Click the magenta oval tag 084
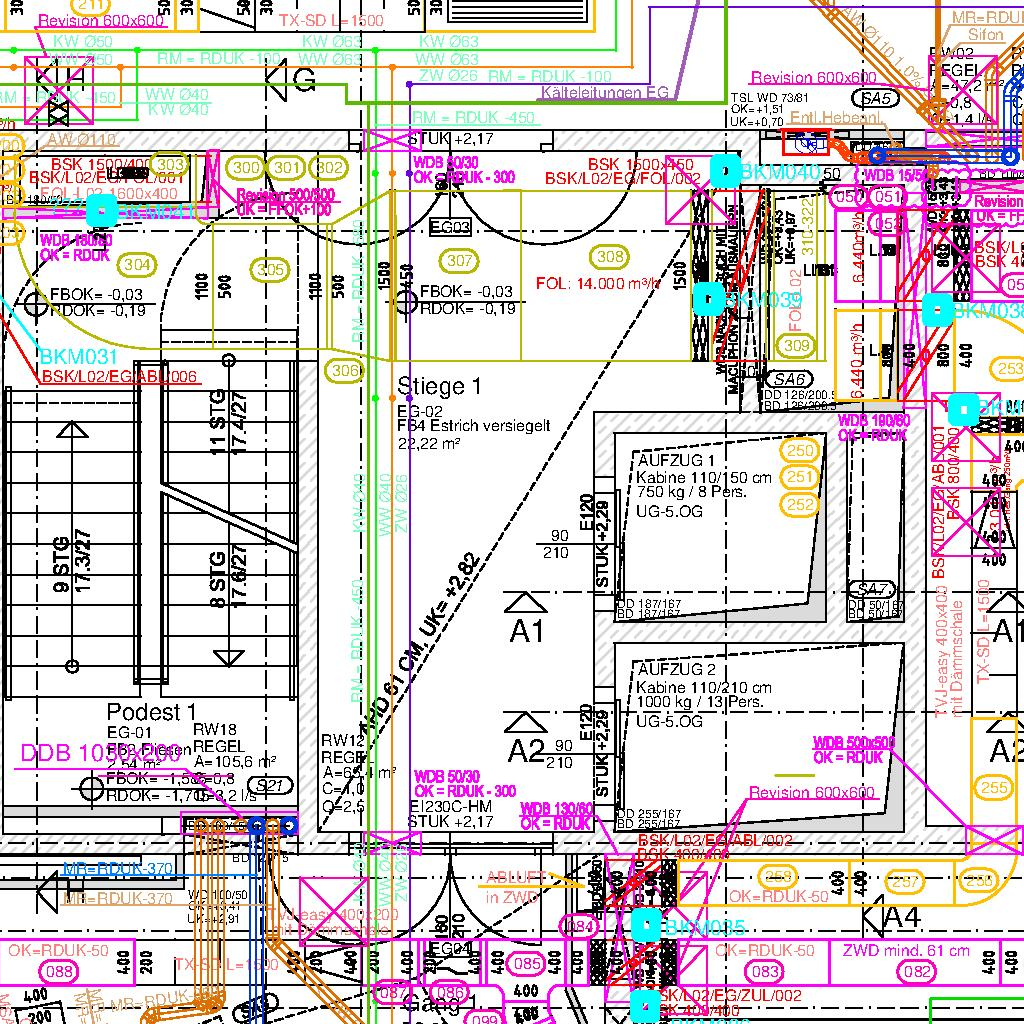 pos(579,926)
